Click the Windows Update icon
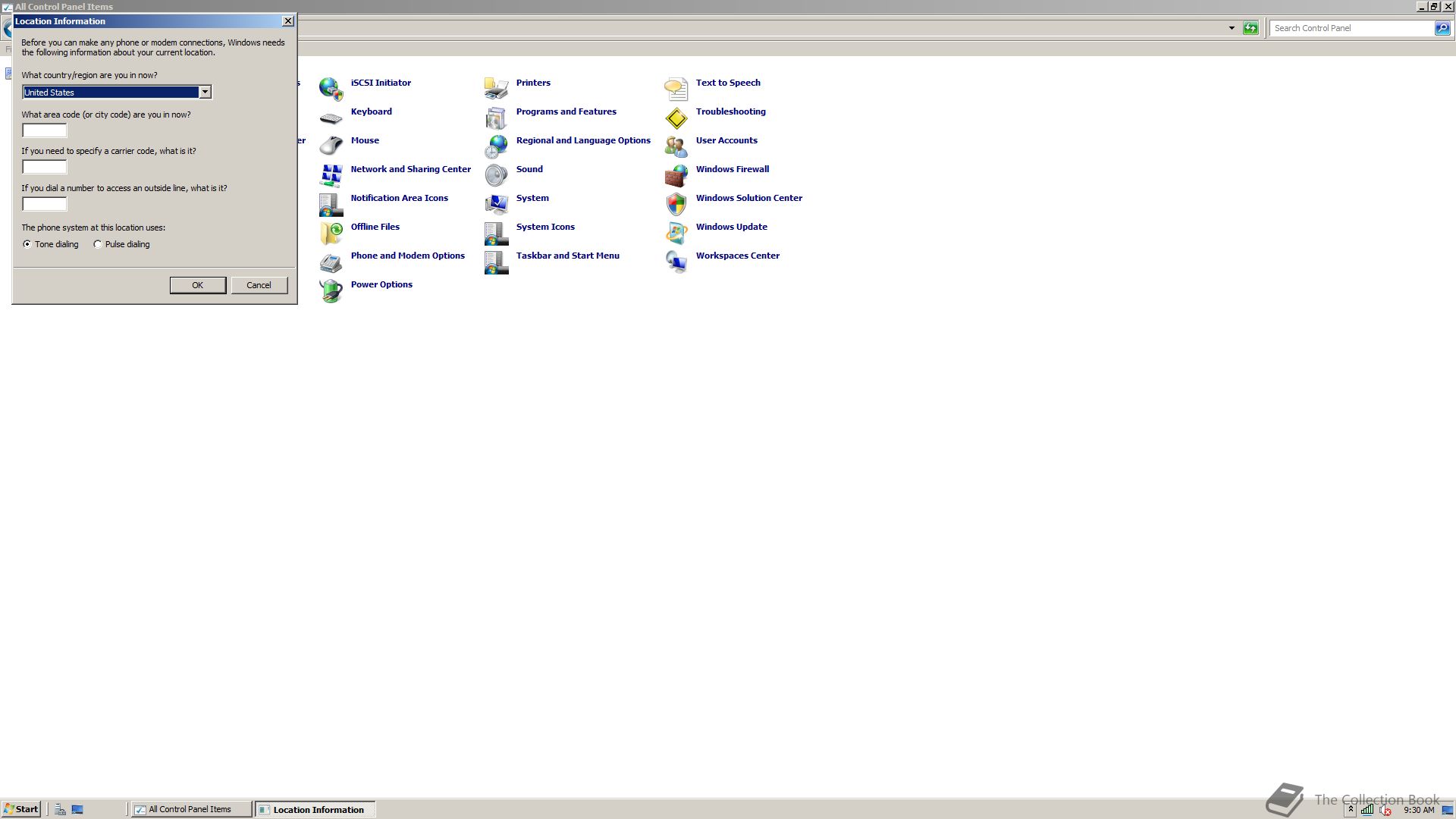The image size is (1456, 819). tap(676, 233)
